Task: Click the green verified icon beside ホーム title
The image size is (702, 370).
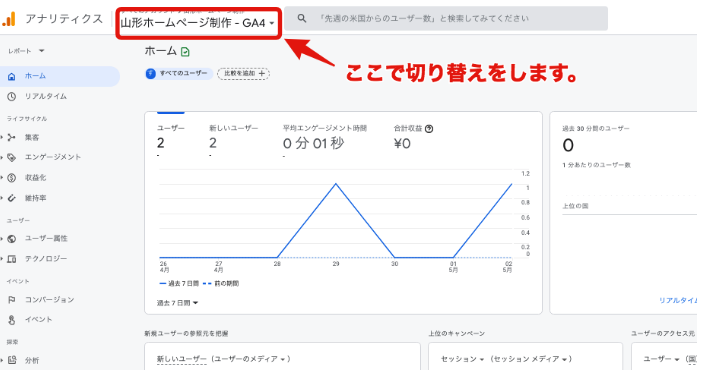Action: click(x=185, y=52)
